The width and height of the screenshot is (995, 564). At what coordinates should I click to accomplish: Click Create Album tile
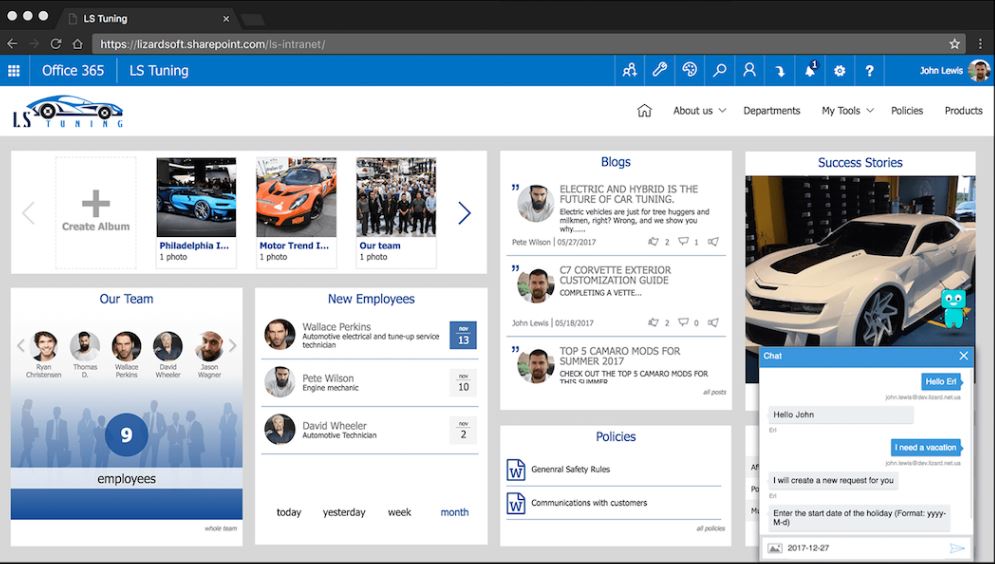tap(96, 213)
